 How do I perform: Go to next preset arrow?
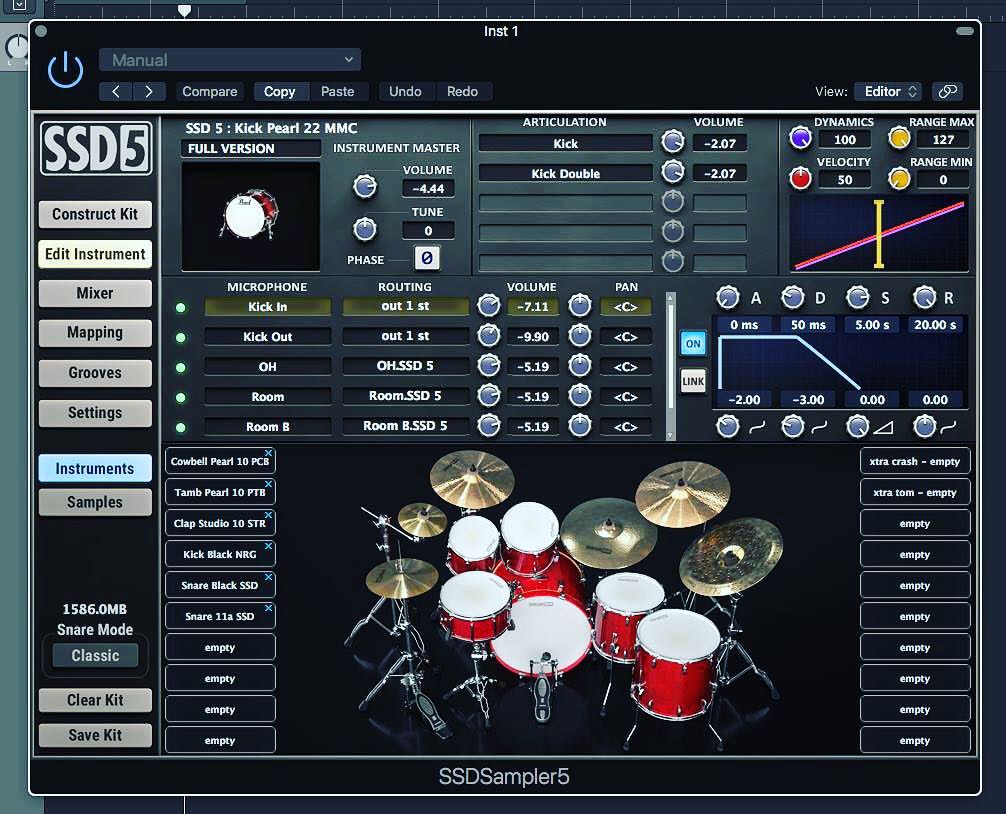(149, 91)
